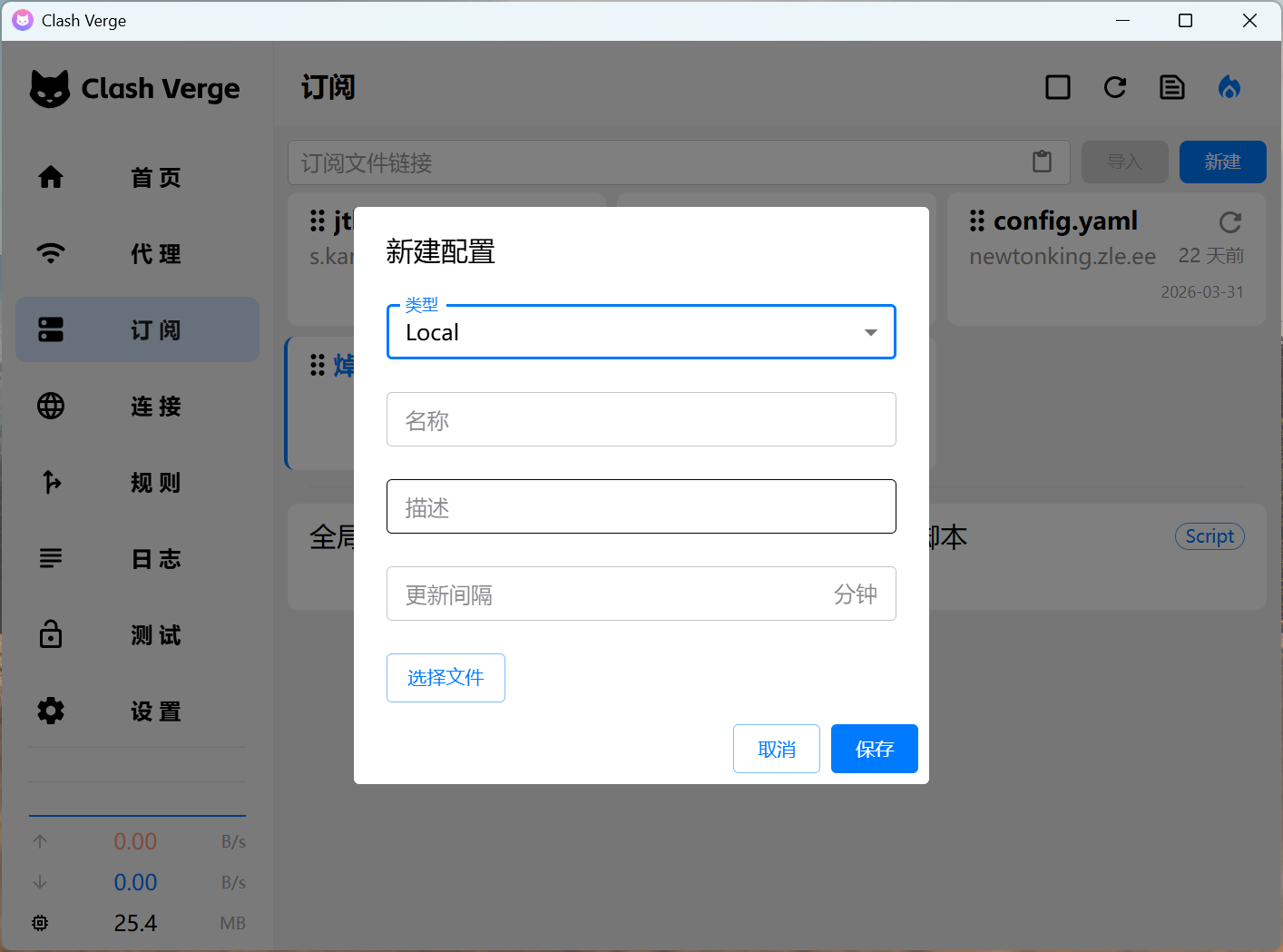
Task: Click the server subscription icon in sidebar
Action: [x=51, y=329]
